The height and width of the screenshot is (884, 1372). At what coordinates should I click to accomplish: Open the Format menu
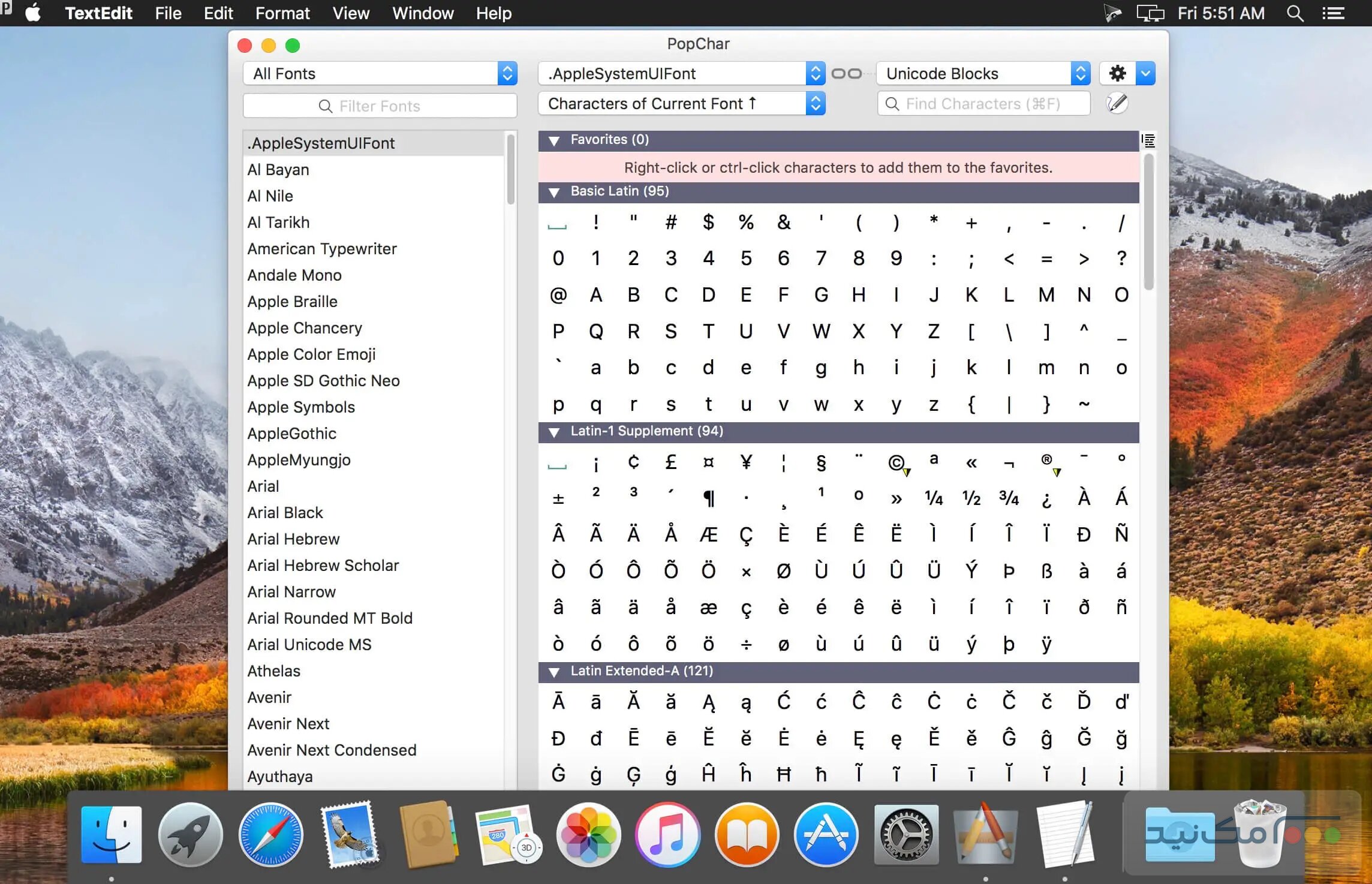point(282,13)
